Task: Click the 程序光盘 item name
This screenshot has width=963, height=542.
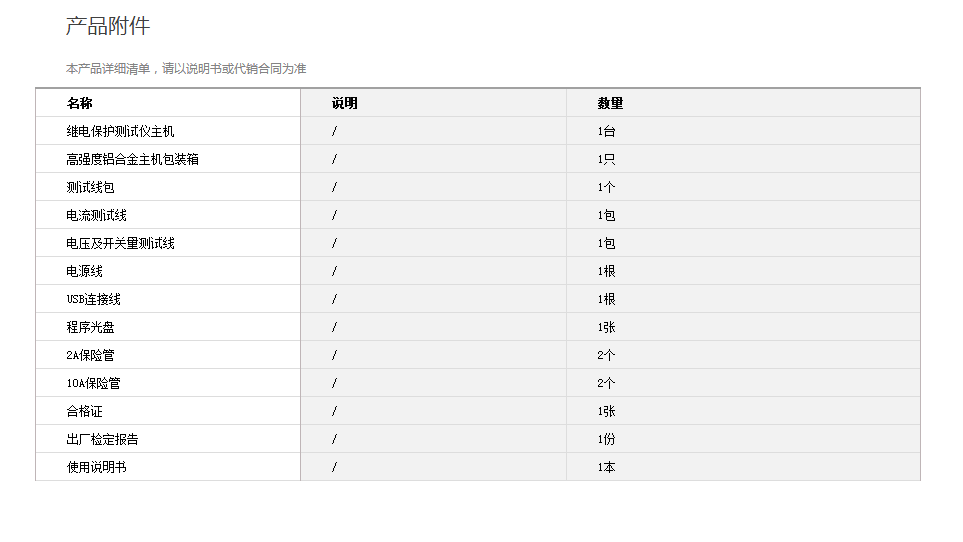Action: coord(91,327)
